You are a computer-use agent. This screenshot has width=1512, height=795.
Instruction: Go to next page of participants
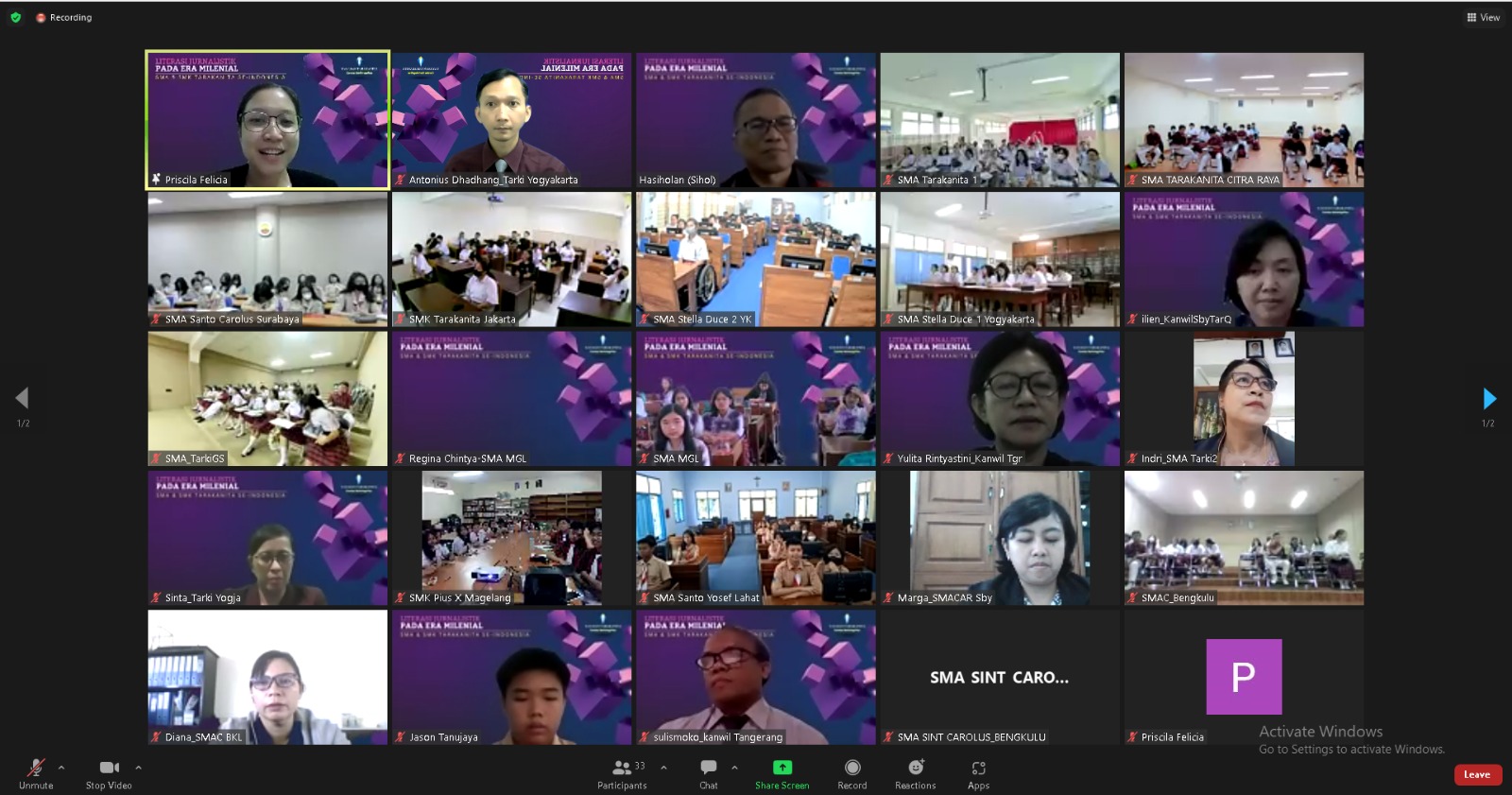click(x=1489, y=398)
